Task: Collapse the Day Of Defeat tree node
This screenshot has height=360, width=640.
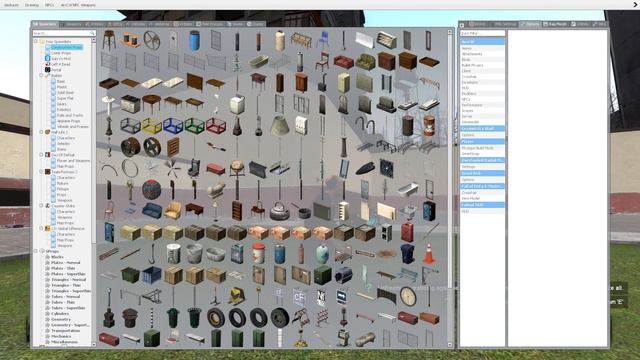Action: pos(41,155)
